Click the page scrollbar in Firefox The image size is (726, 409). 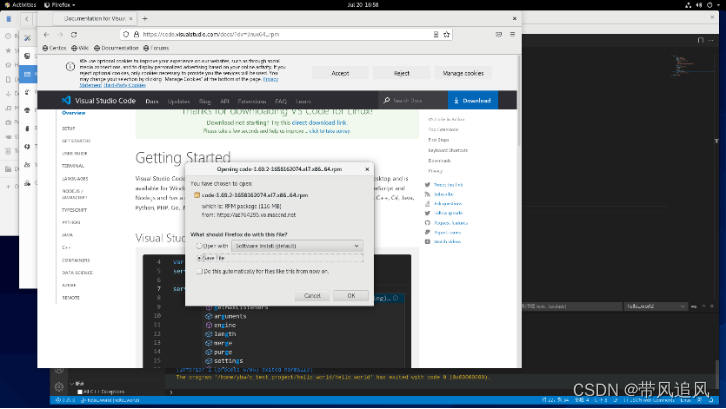519,101
